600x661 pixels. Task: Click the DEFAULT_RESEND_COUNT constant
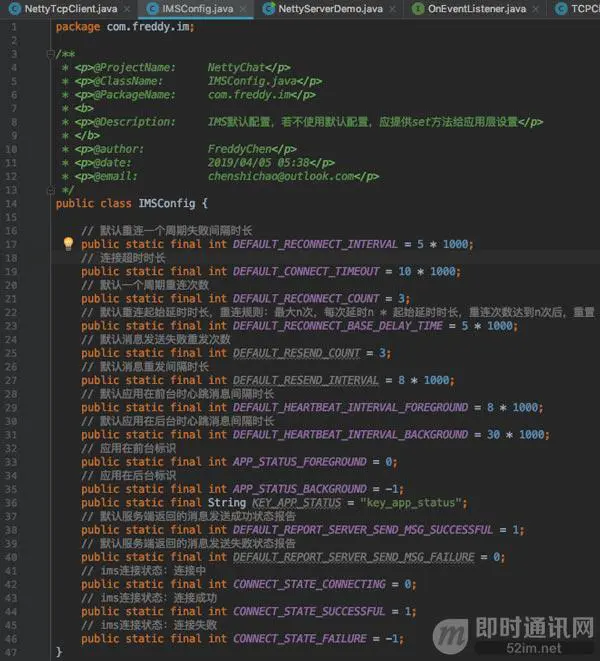[296, 353]
